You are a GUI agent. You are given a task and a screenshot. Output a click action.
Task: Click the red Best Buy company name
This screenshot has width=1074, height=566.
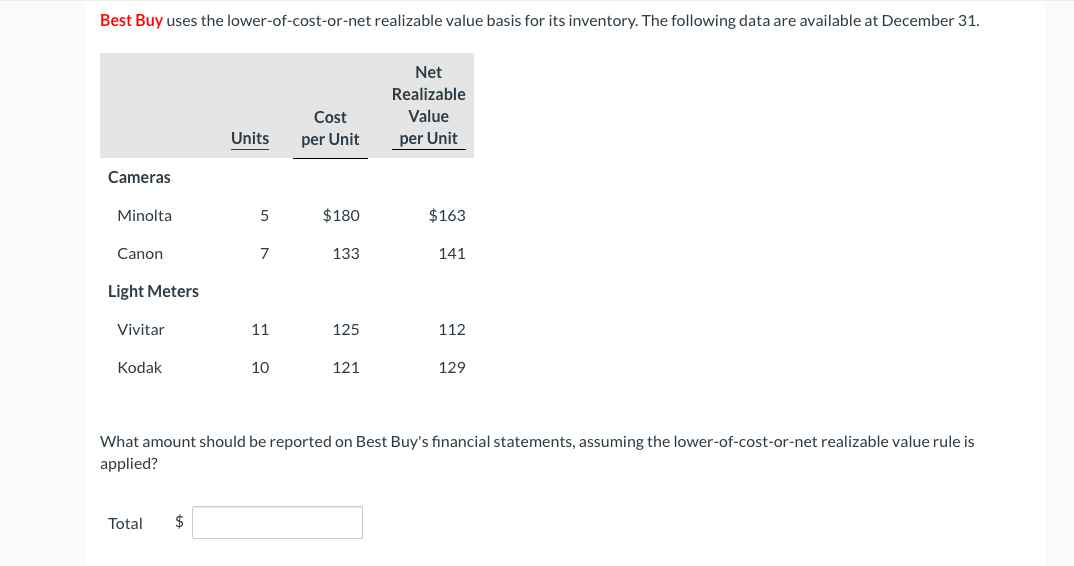click(132, 21)
